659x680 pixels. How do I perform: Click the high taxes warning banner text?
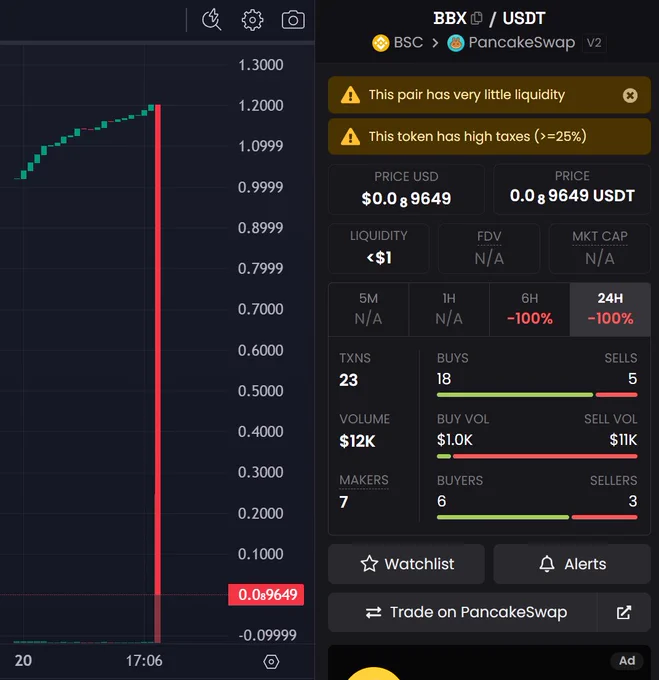coord(477,137)
